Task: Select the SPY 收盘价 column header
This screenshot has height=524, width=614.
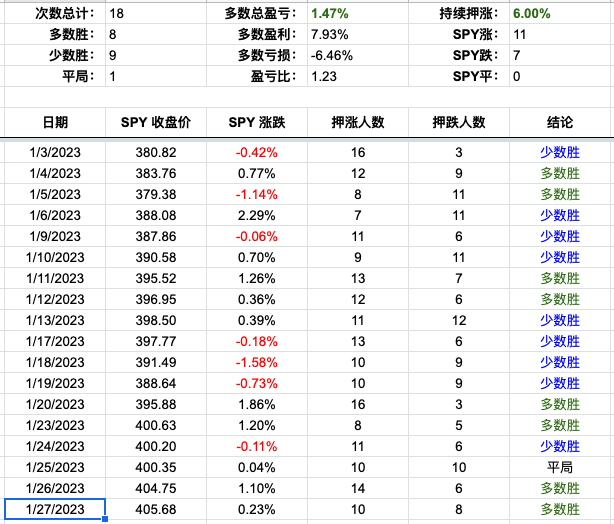Action: pos(156,122)
